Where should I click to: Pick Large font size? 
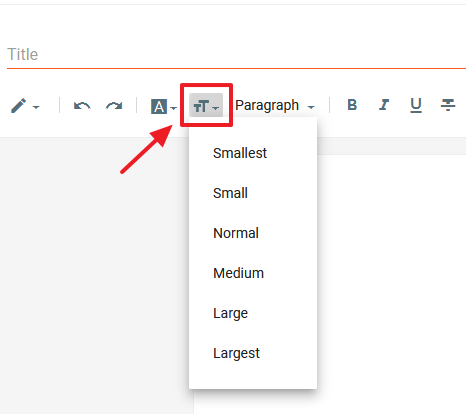click(x=253, y=313)
